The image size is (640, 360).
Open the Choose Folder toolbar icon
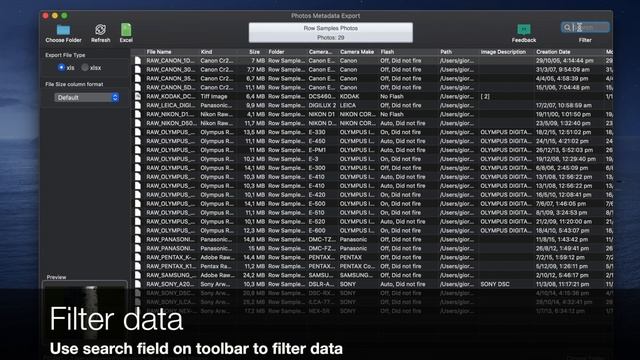(x=63, y=30)
